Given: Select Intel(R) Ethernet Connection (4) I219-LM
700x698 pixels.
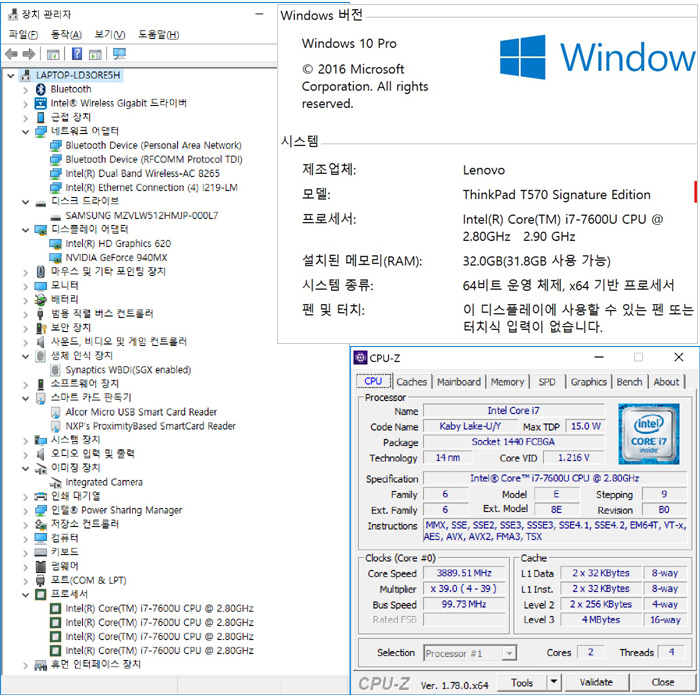Looking at the screenshot, I should click(151, 187).
